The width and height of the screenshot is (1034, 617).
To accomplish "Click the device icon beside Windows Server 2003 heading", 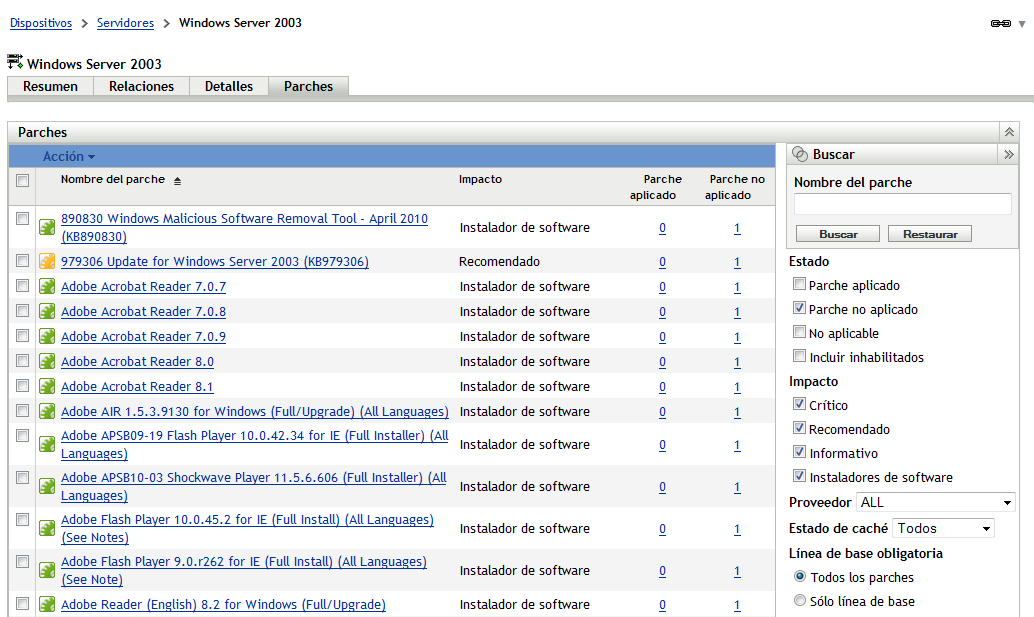I will tap(15, 61).
